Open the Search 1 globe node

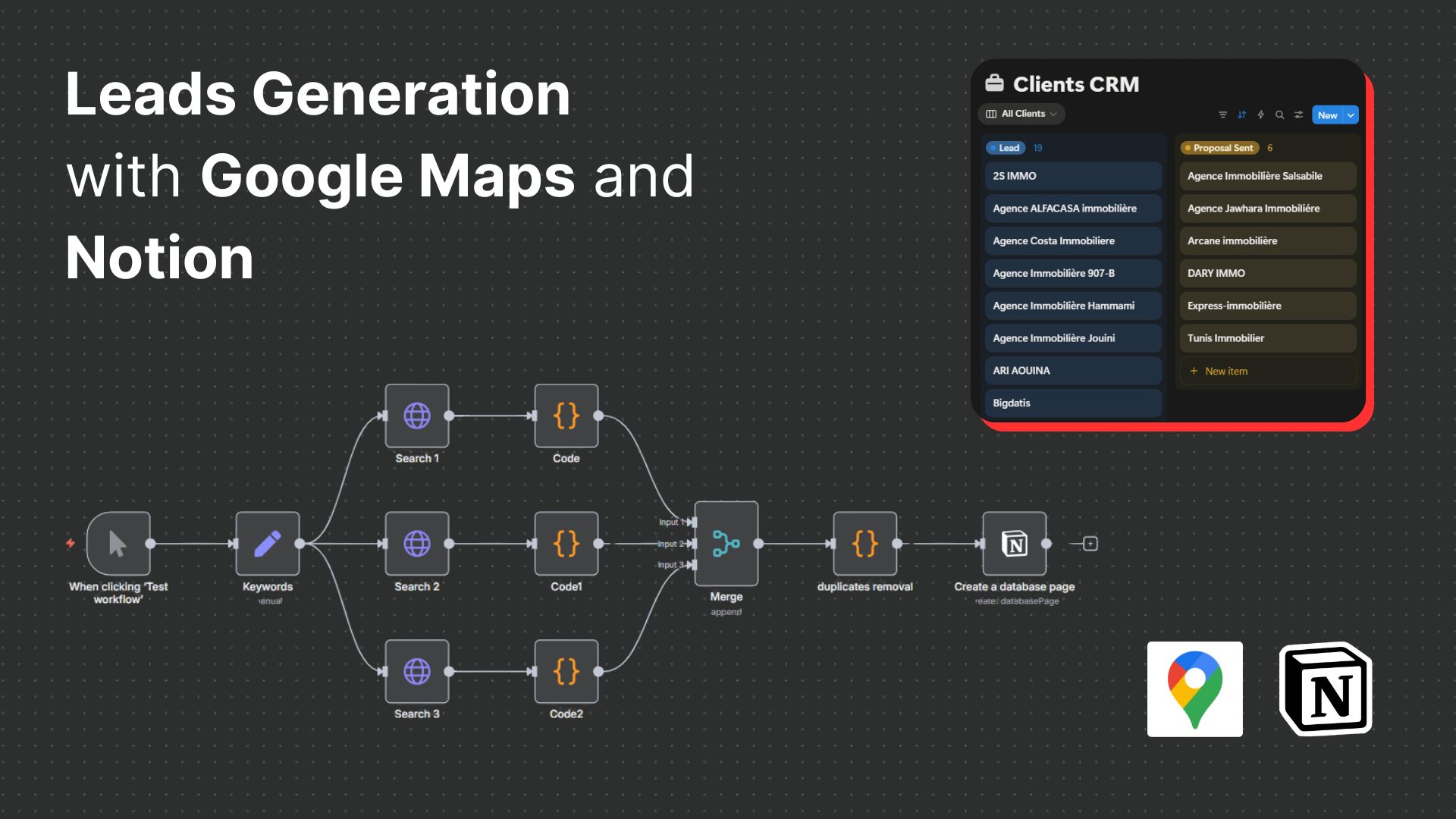coord(416,416)
